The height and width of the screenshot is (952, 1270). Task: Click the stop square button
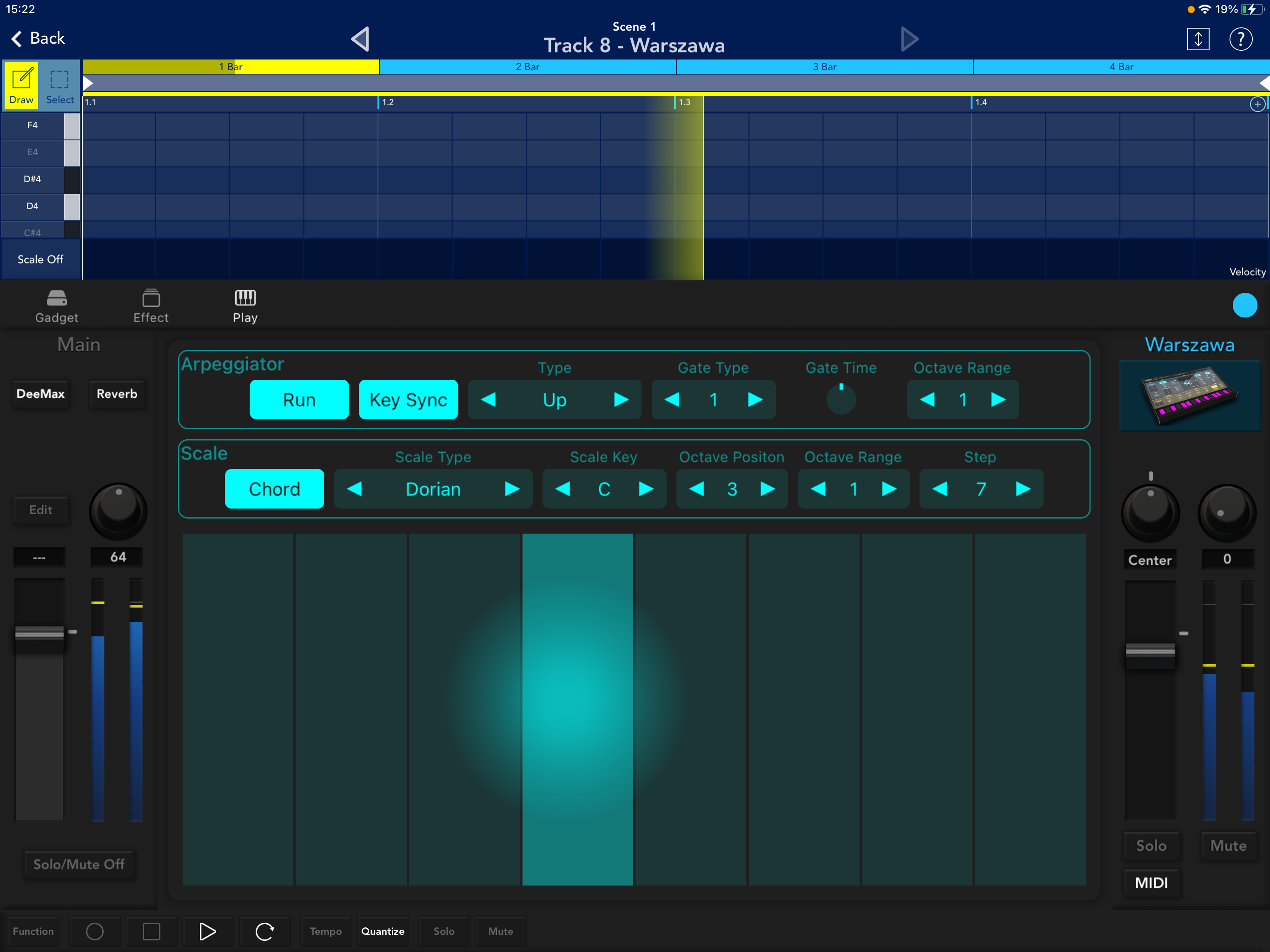coord(152,931)
